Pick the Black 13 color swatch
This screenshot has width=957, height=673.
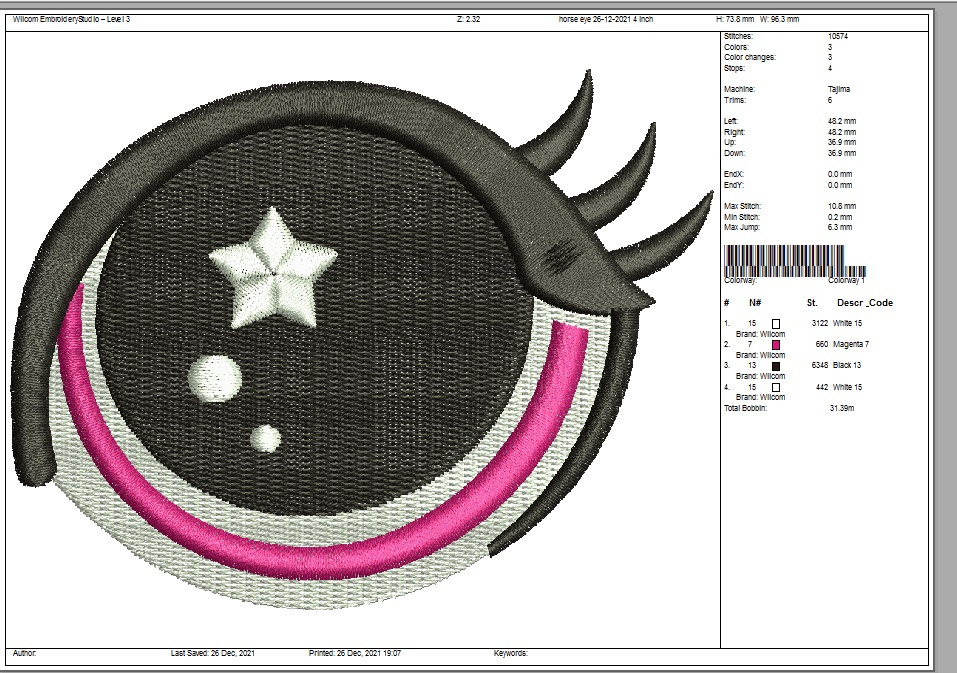tap(775, 366)
